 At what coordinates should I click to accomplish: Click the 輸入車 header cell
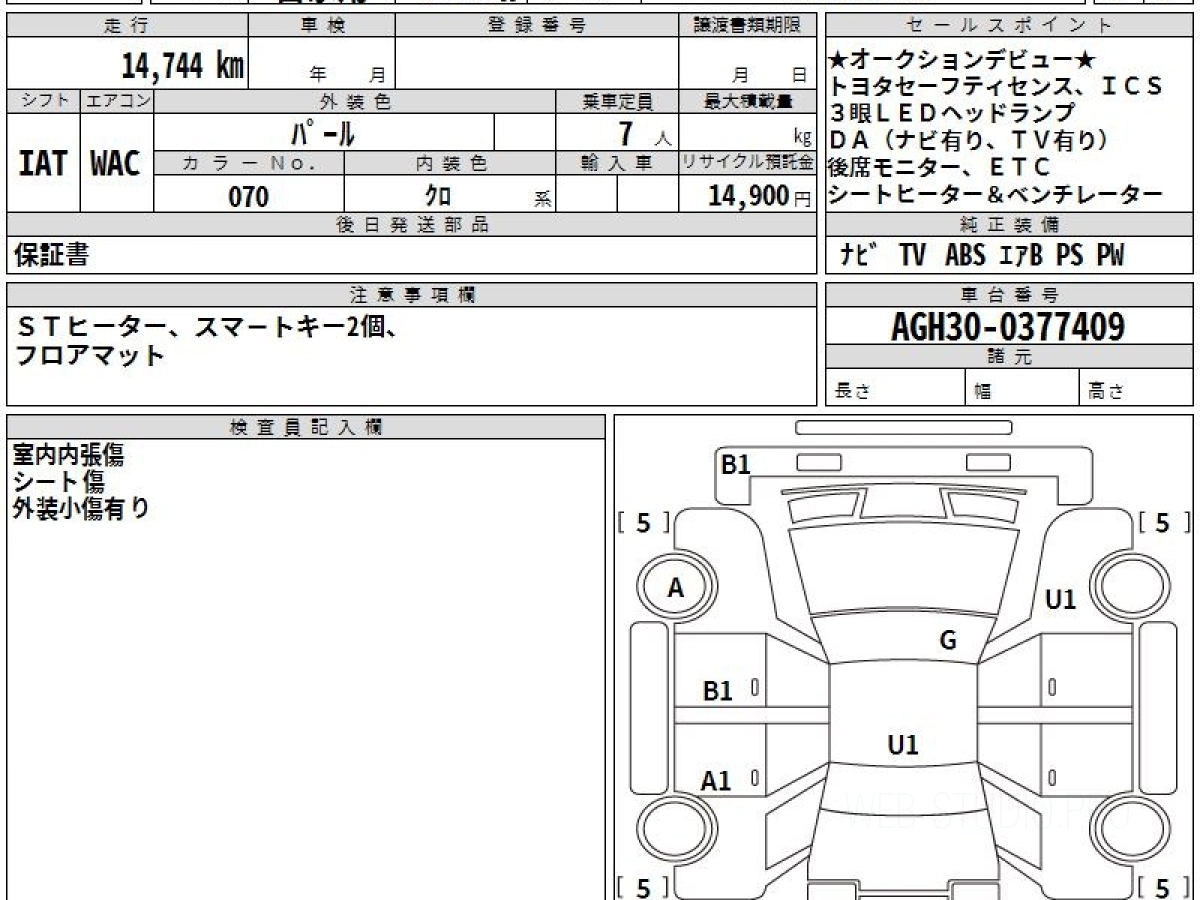617,163
